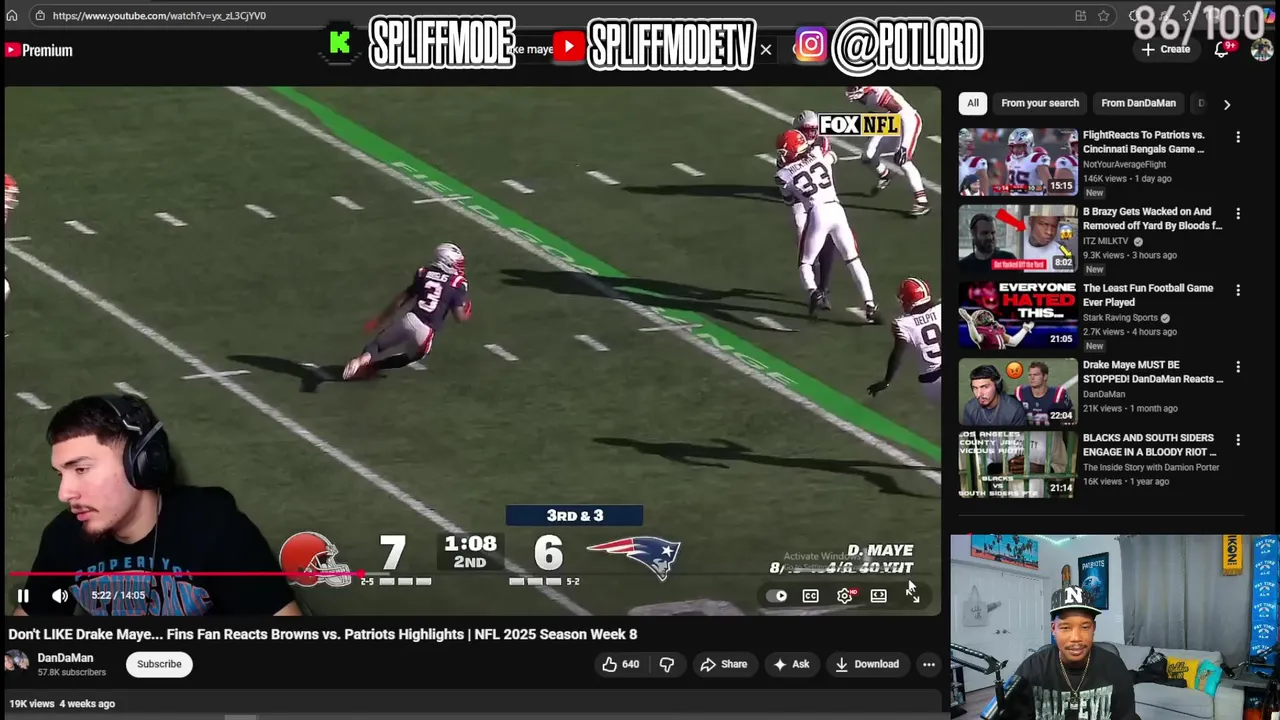Open options for Blacks and South Siders video
The height and width of the screenshot is (720, 1280).
pos(1238,440)
